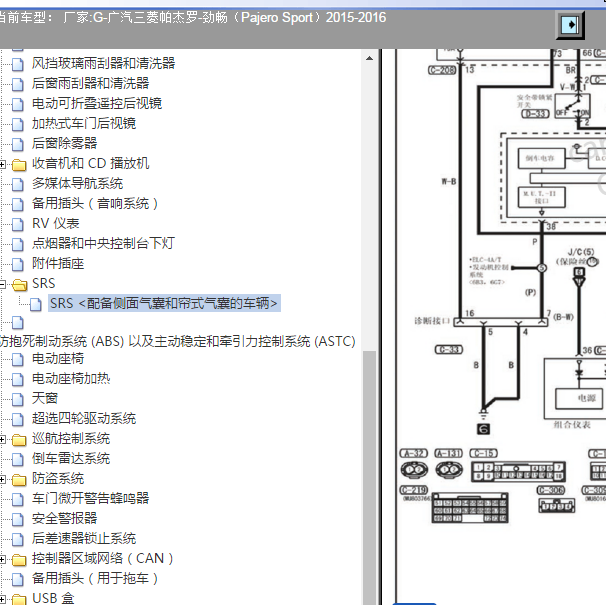Select 巡航控制系统 folder label
Image resolution: width=606 pixels, height=605 pixels.
71,439
